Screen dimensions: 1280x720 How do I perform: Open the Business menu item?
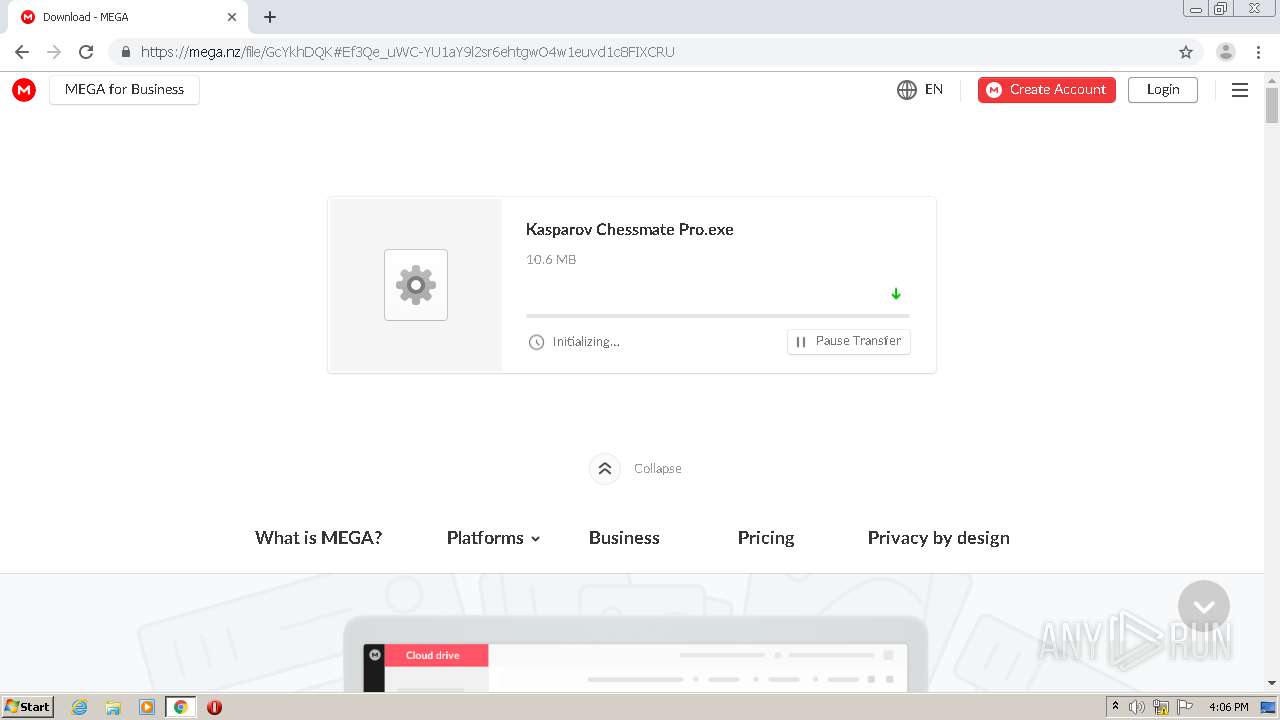pyautogui.click(x=624, y=538)
